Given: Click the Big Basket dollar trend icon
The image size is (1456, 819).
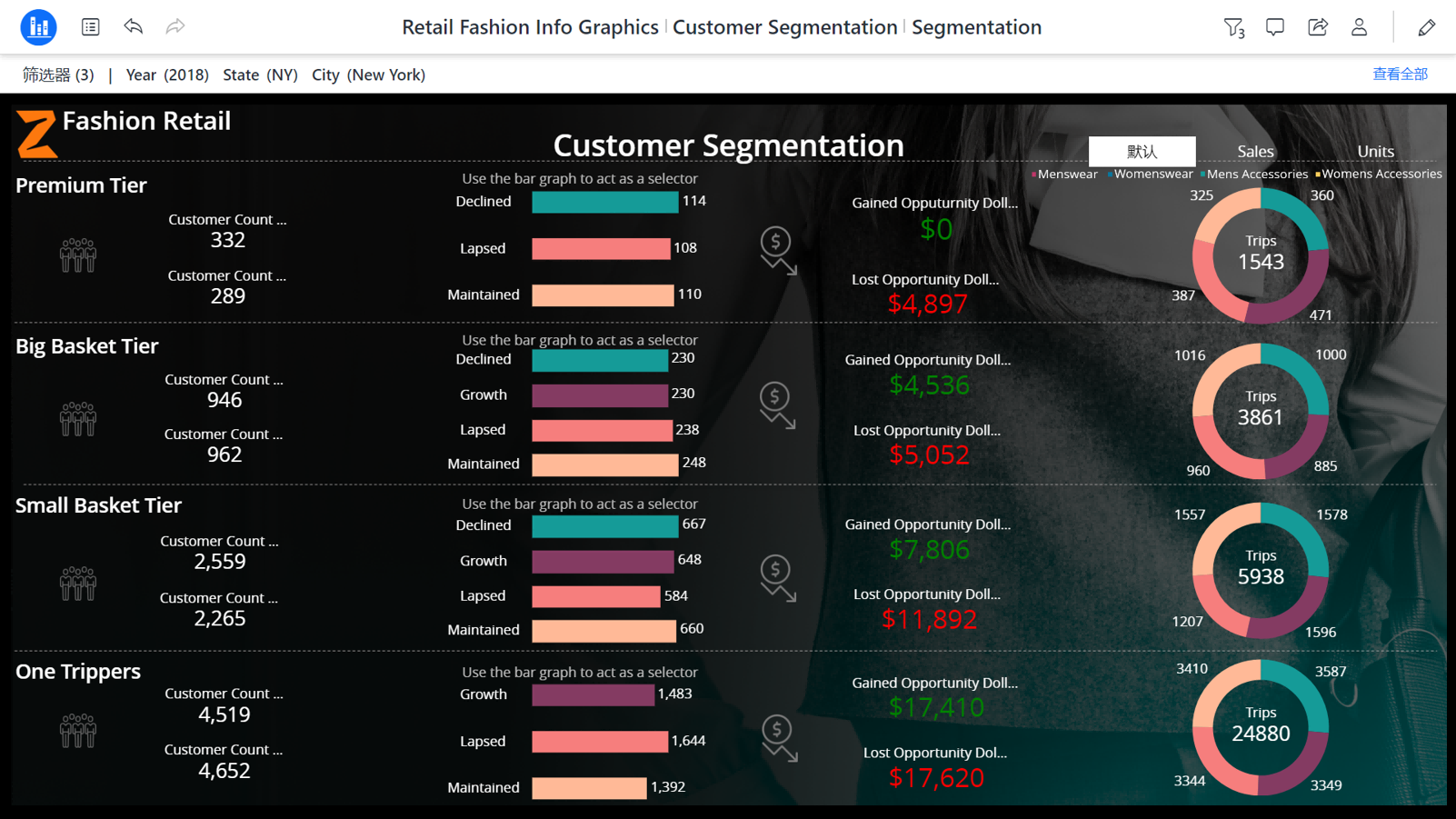Looking at the screenshot, I should point(777,405).
